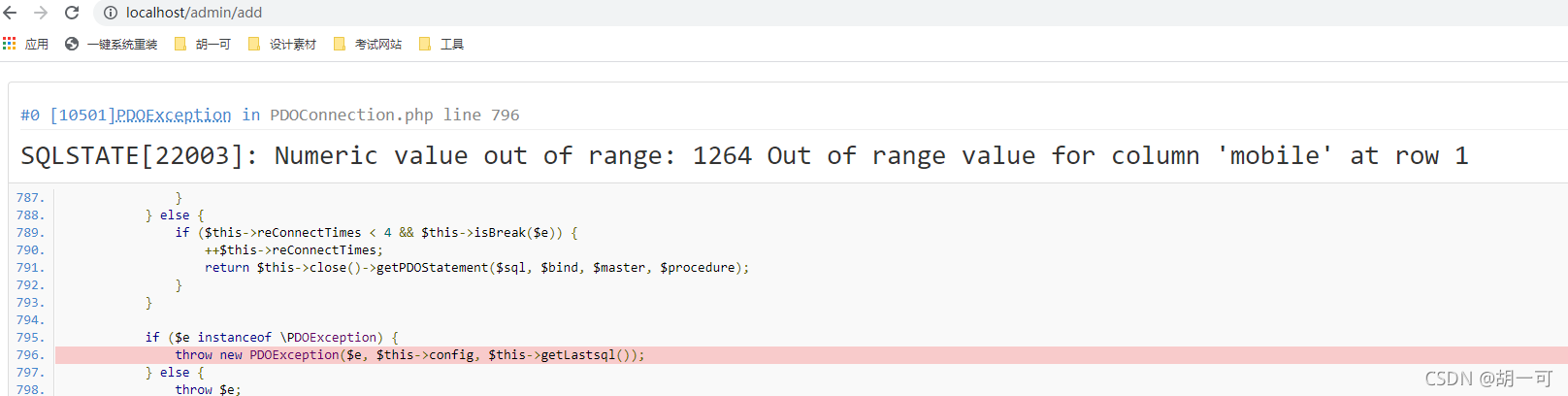1568x396 pixels.
Task: Open the 一键系统重装 bookmark
Action: click(x=111, y=44)
